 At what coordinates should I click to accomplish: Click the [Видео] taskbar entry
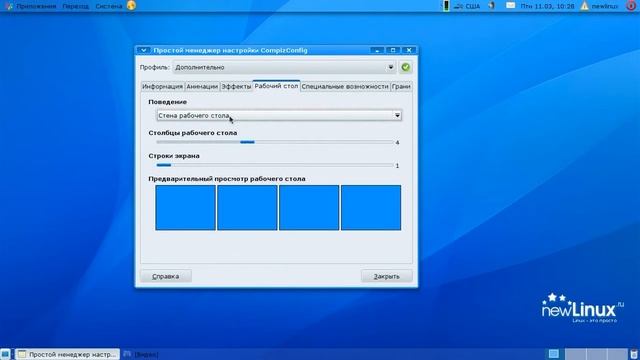141,354
